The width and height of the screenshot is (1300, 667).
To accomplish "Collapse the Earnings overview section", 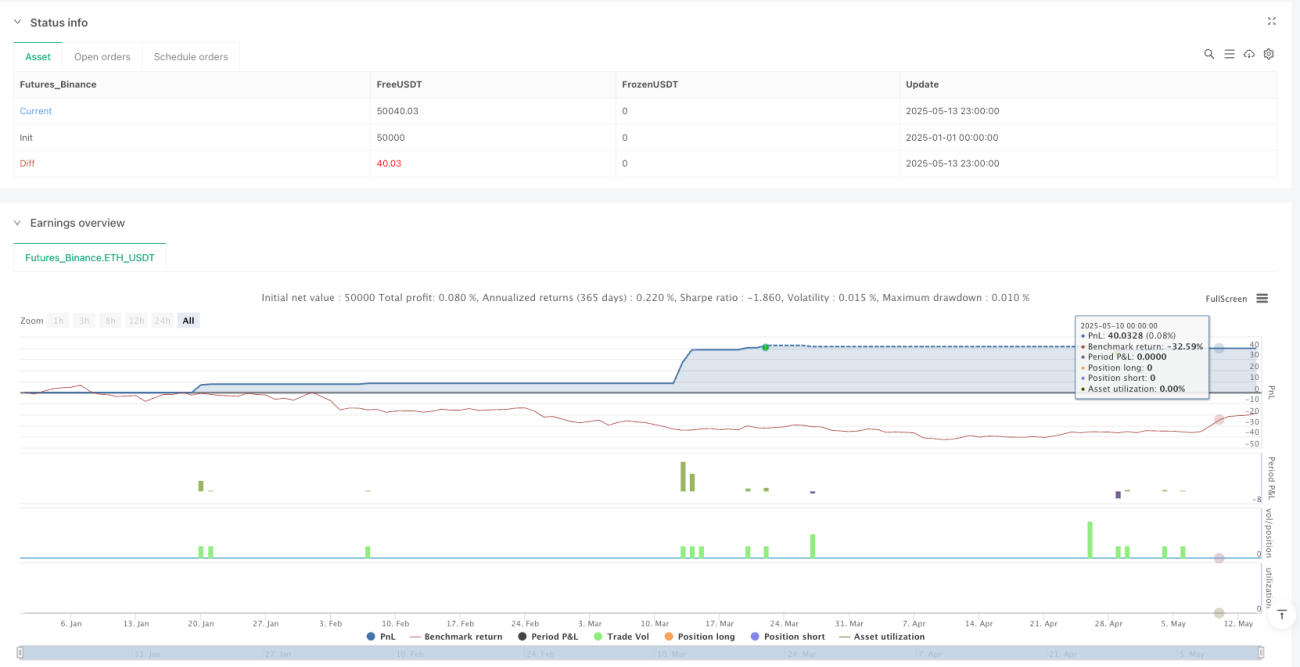I will (17, 223).
